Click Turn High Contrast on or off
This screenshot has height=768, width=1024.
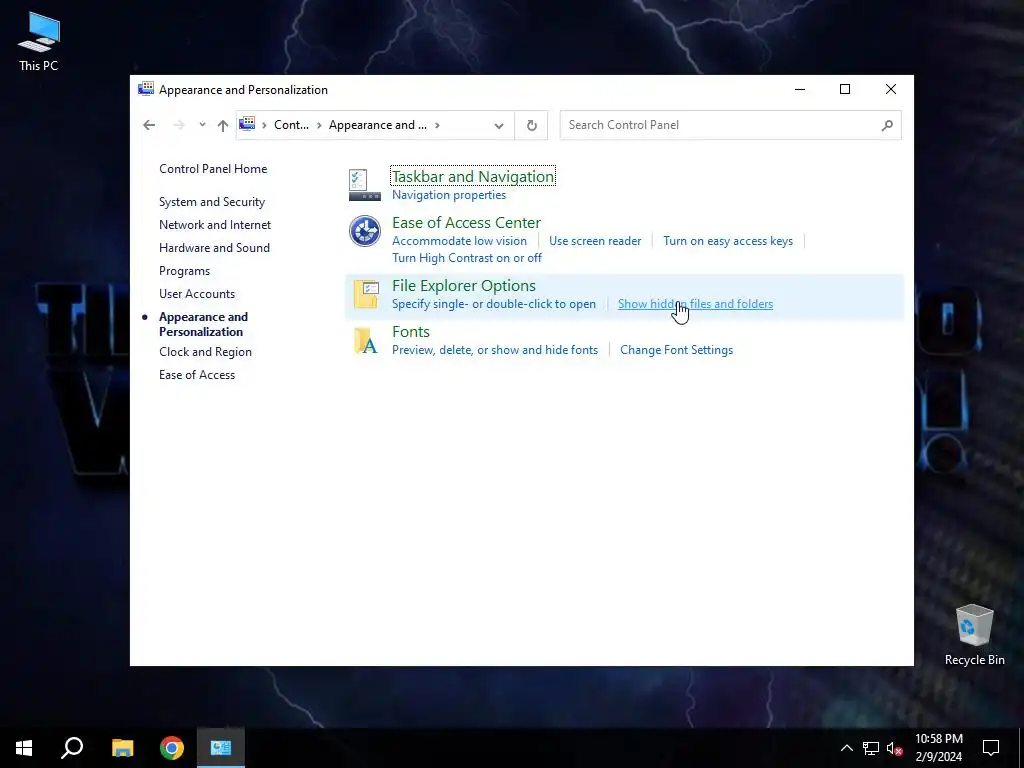[466, 258]
